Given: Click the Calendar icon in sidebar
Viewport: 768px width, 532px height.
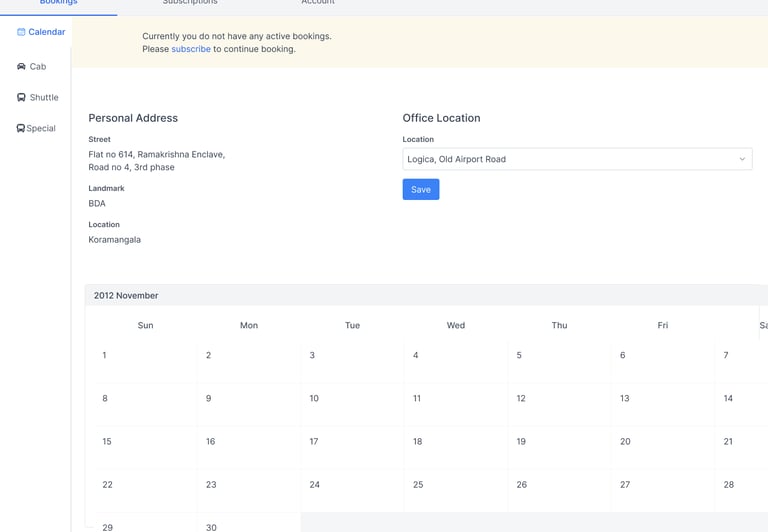Looking at the screenshot, I should [x=21, y=32].
